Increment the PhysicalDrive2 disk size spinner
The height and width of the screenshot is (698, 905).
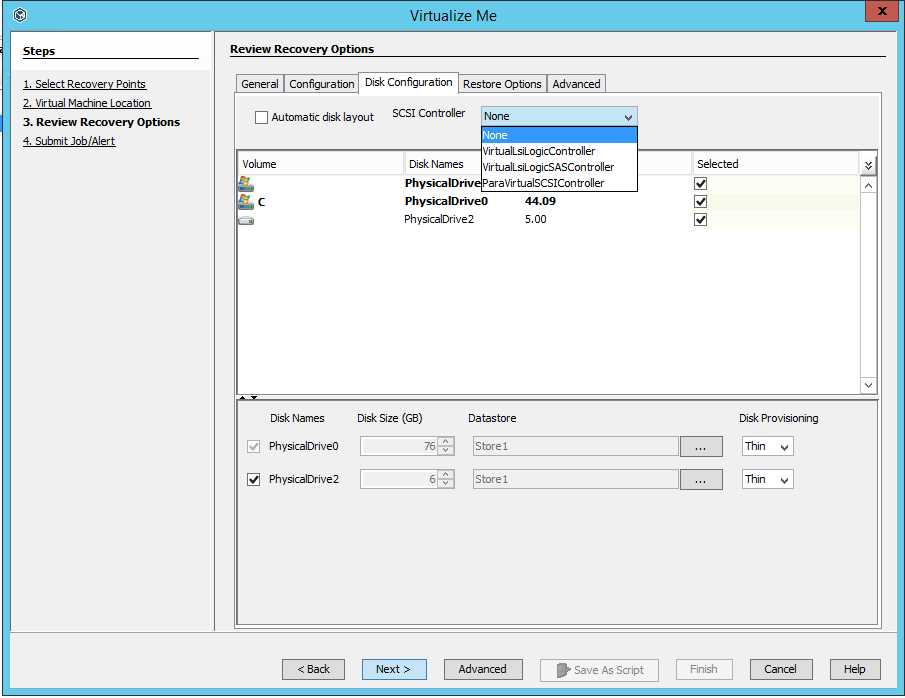pyautogui.click(x=447, y=475)
